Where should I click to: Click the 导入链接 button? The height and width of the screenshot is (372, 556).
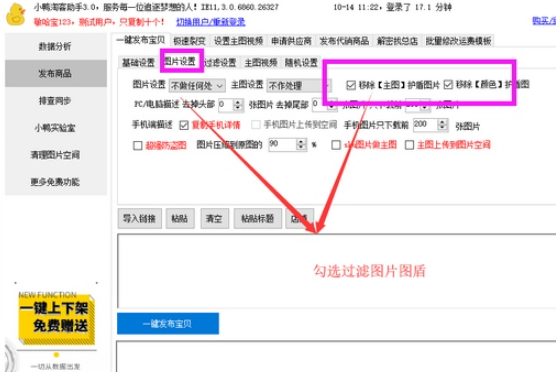(x=139, y=218)
